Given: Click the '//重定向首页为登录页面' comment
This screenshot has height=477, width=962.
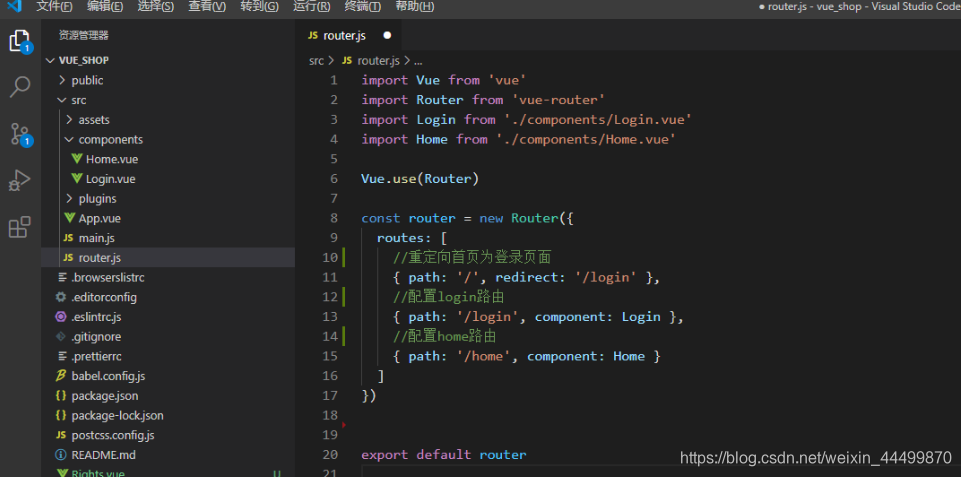Looking at the screenshot, I should 472,257.
